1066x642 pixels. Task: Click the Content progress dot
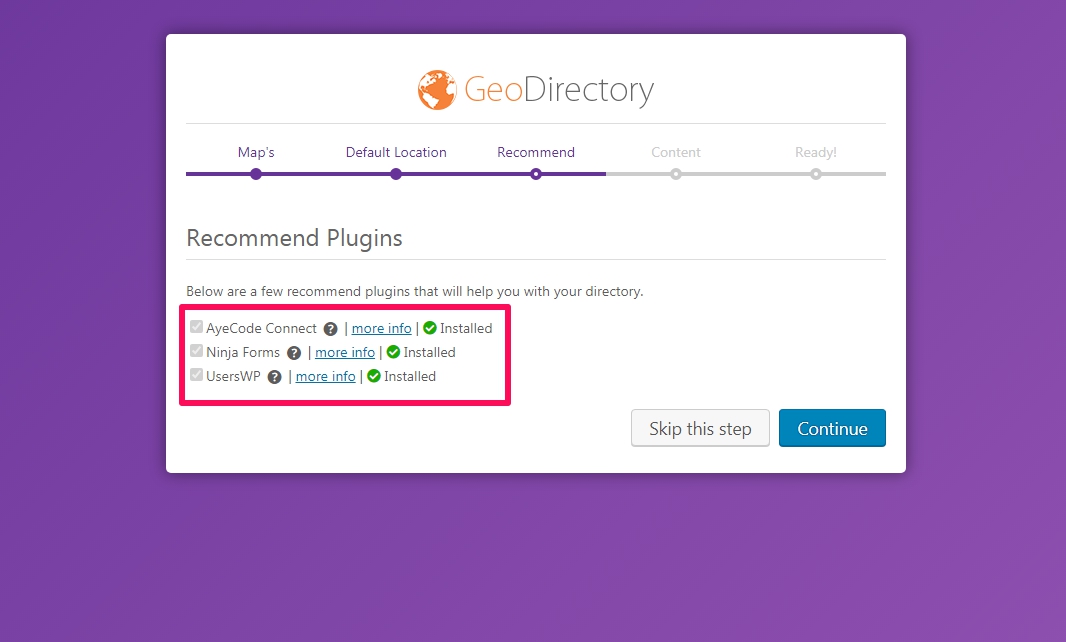(x=676, y=174)
